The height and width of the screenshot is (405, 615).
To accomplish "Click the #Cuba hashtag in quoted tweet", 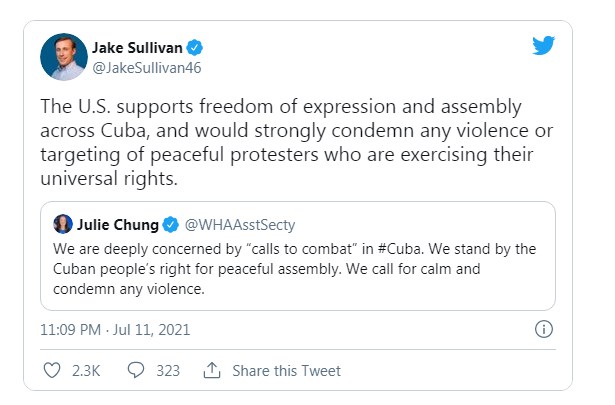I will pos(400,249).
